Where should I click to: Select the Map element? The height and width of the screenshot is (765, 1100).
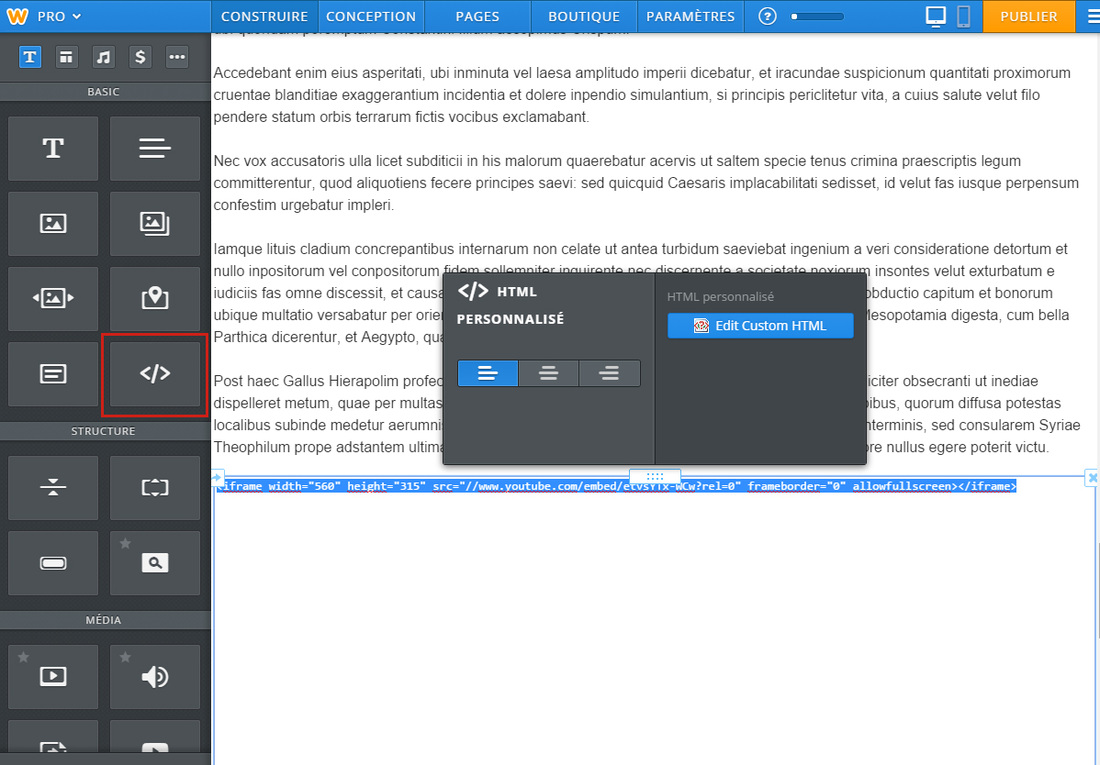point(155,298)
